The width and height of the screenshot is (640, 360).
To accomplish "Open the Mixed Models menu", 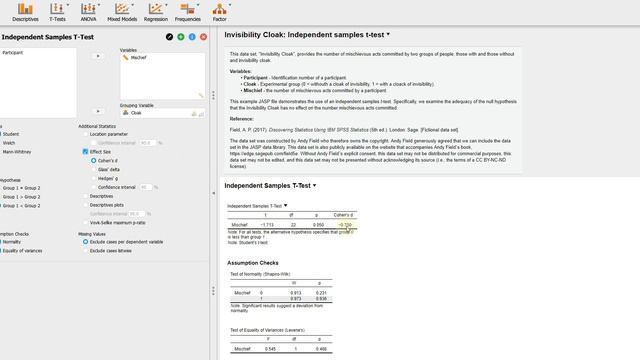I will tap(122, 12).
